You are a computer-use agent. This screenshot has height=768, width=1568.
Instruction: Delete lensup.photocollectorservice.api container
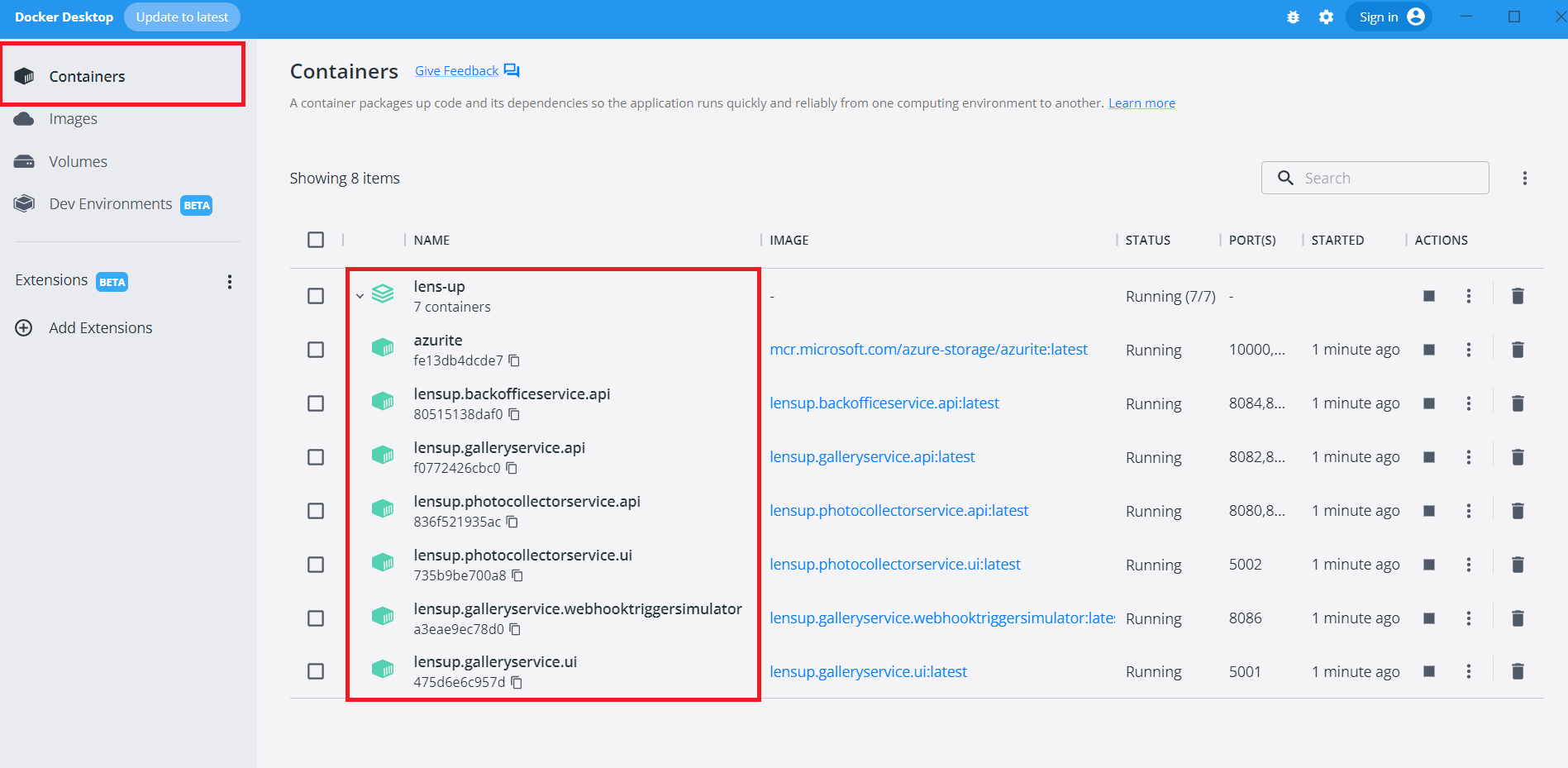pyautogui.click(x=1518, y=511)
